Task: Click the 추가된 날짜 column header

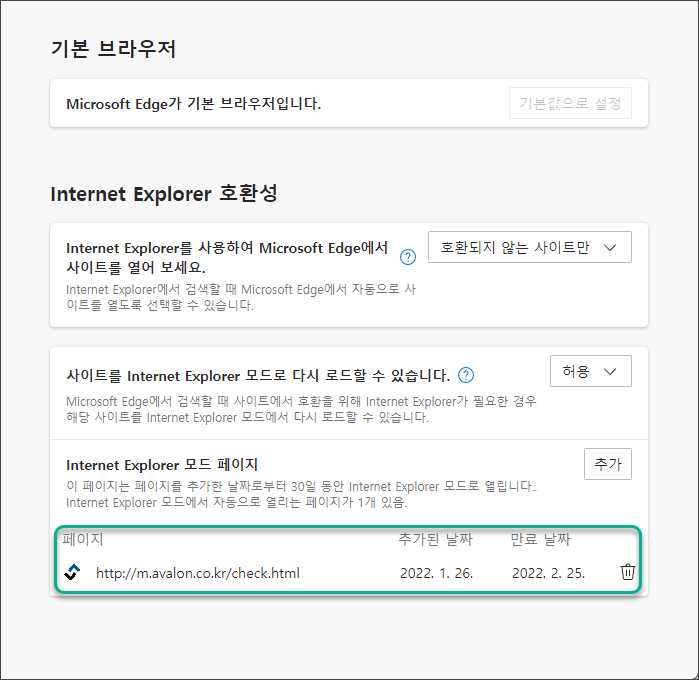Action: (435, 539)
